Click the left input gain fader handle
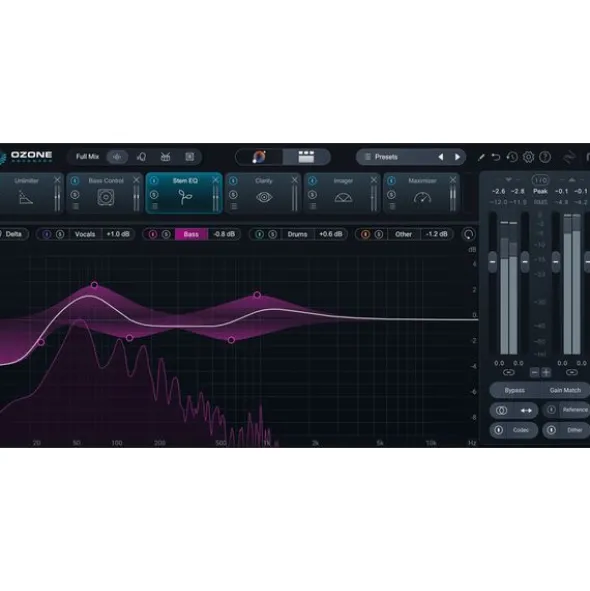This screenshot has width=590, height=591. coord(492,262)
